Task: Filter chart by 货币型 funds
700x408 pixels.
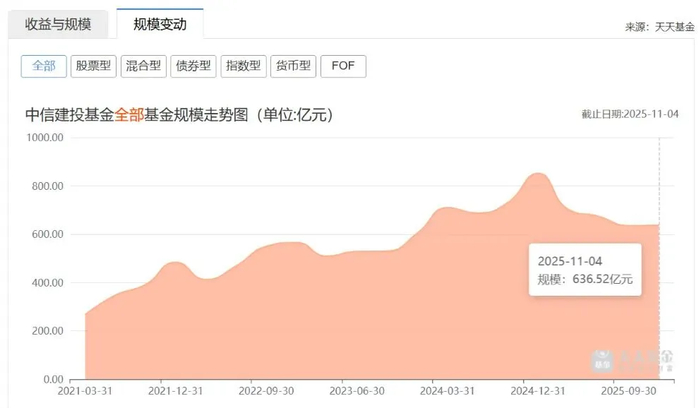Action: [293, 66]
